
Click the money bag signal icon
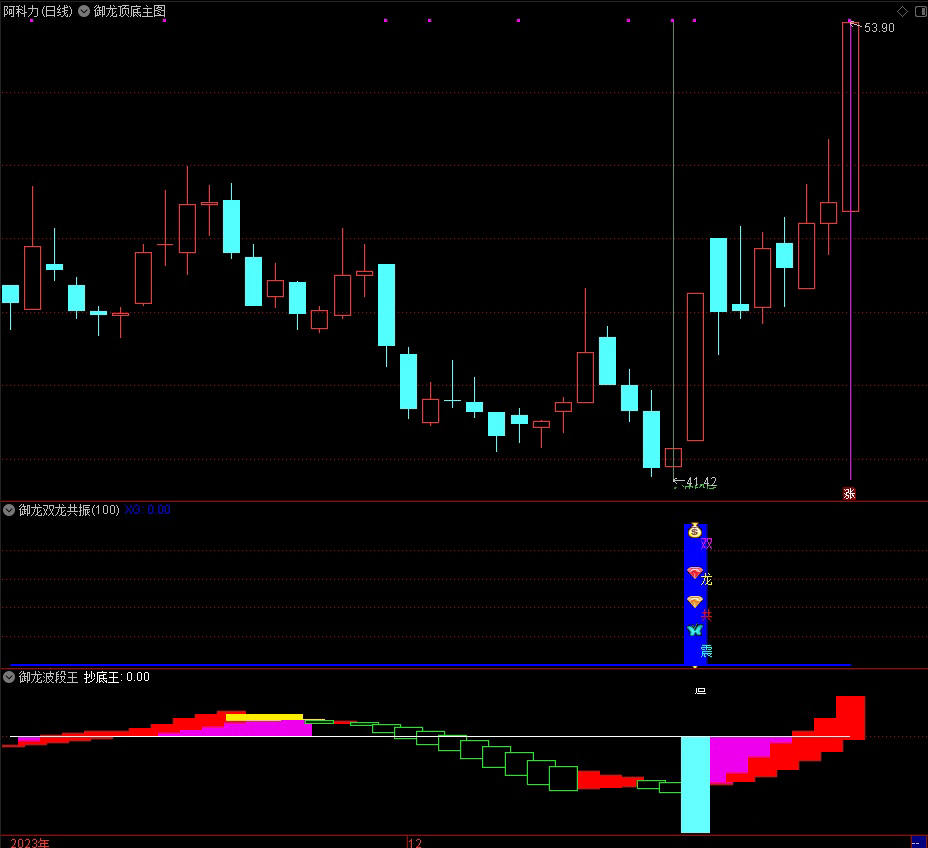click(x=694, y=531)
